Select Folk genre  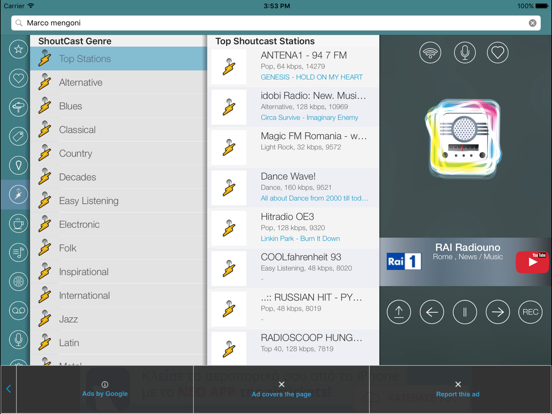pyautogui.click(x=118, y=248)
